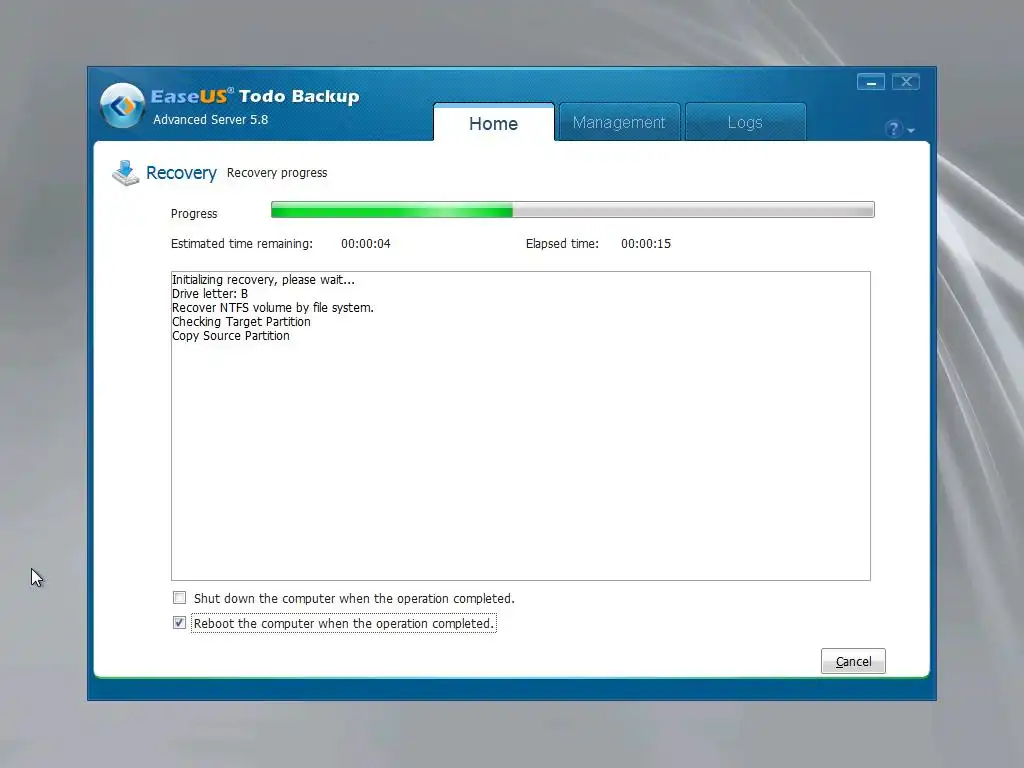The height and width of the screenshot is (768, 1024).
Task: Click the Recovery drive icon
Action: click(x=125, y=173)
